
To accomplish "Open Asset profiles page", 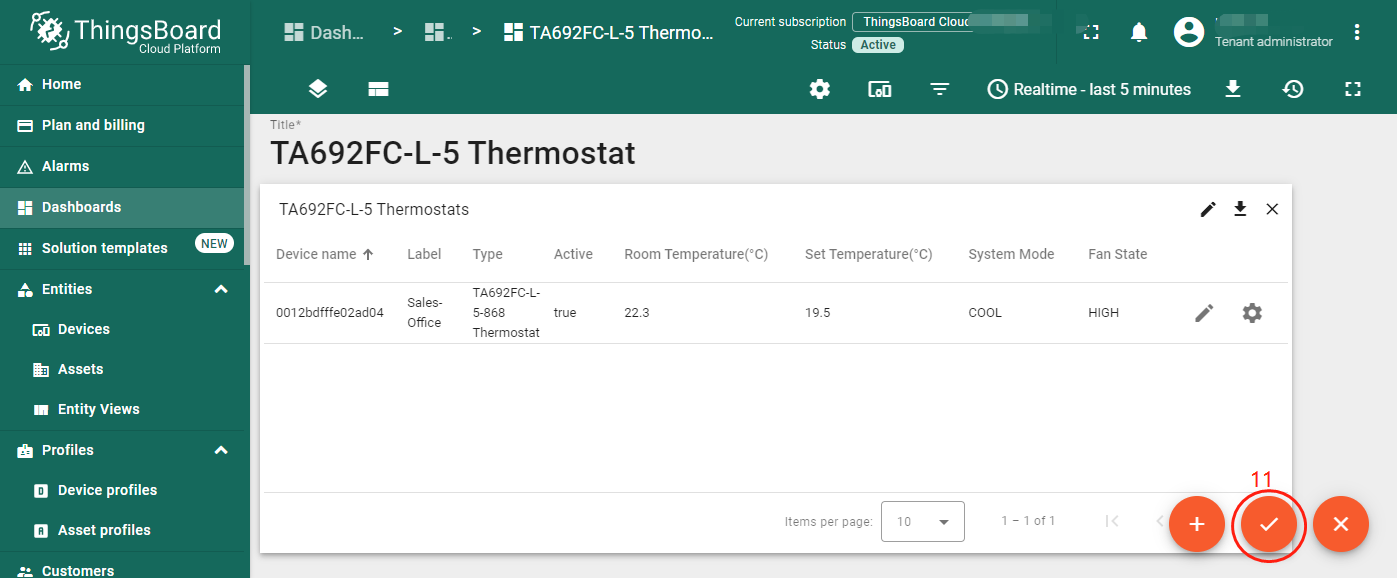I will pyautogui.click(x=123, y=531).
